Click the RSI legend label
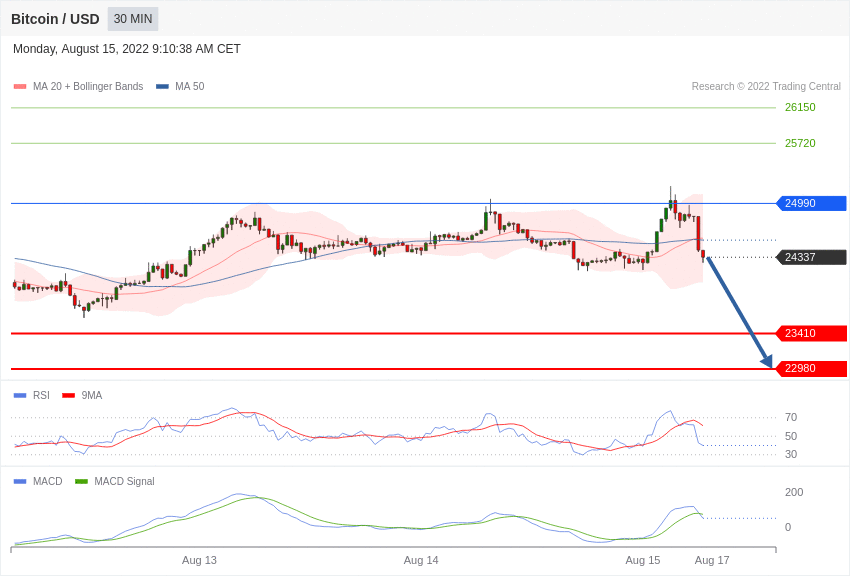 [41, 396]
